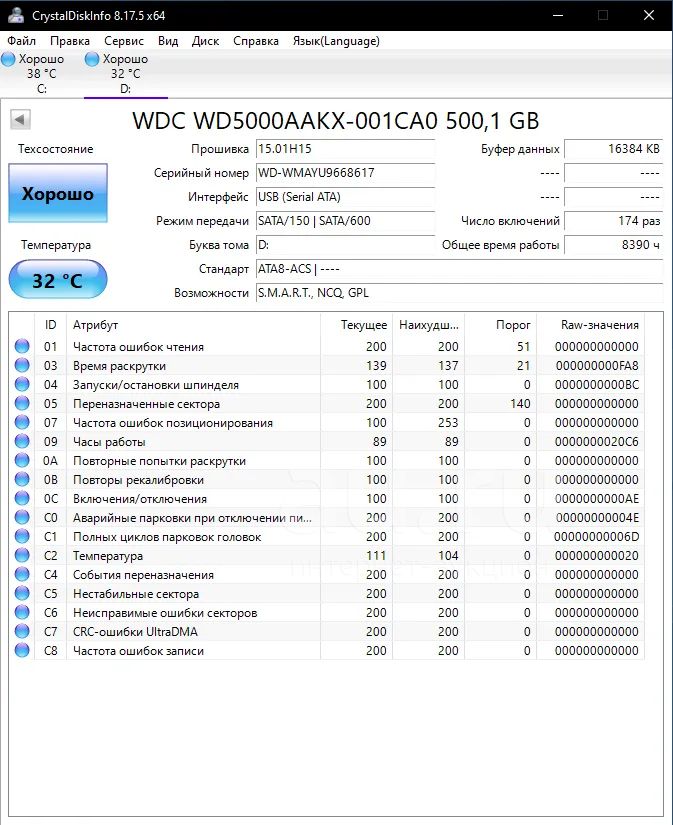Image resolution: width=673 pixels, height=825 pixels.
Task: Close the CrystalDiskInfo window
Action: [649, 15]
